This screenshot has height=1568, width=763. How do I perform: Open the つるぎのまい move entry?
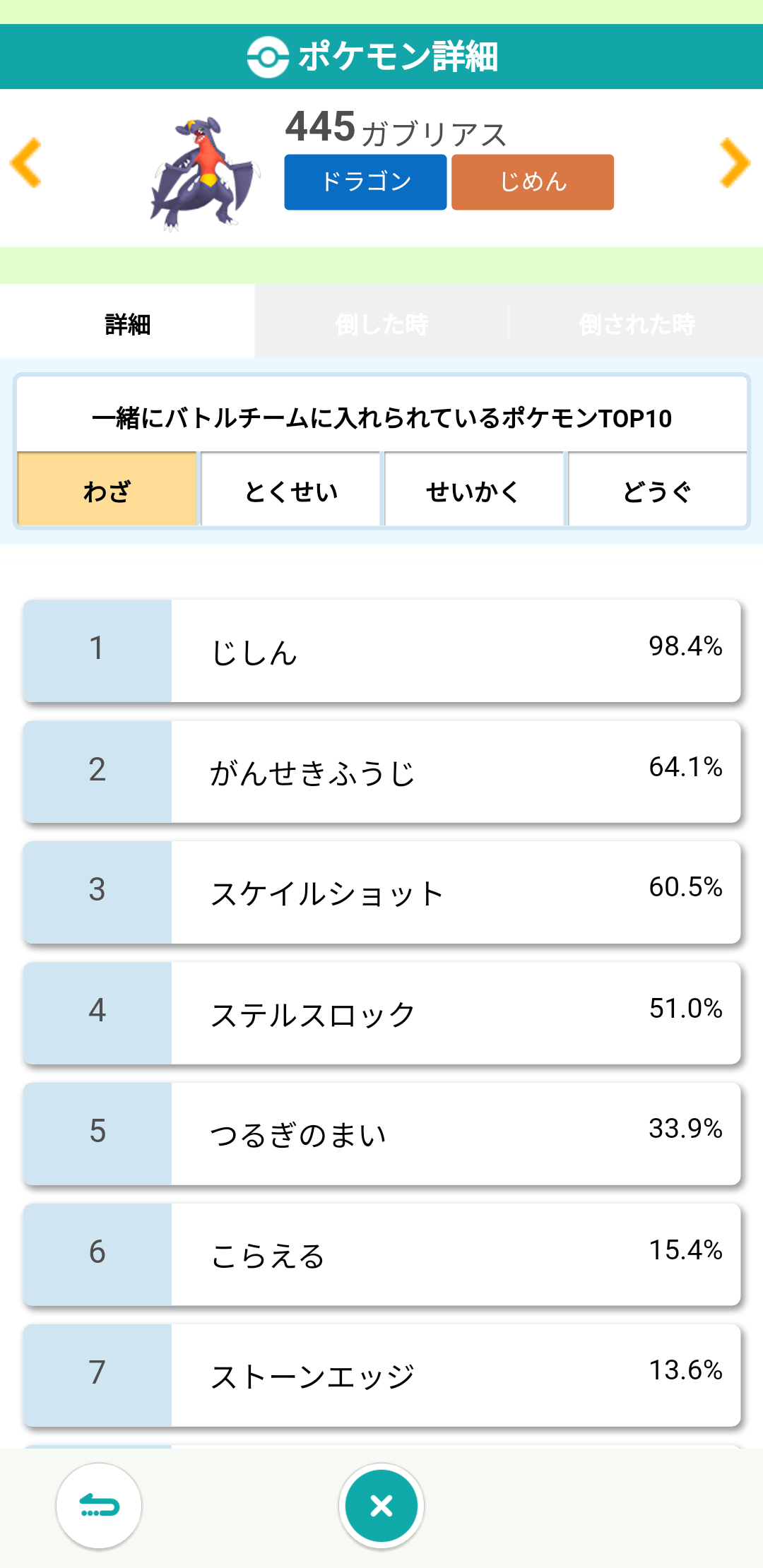tap(381, 1134)
